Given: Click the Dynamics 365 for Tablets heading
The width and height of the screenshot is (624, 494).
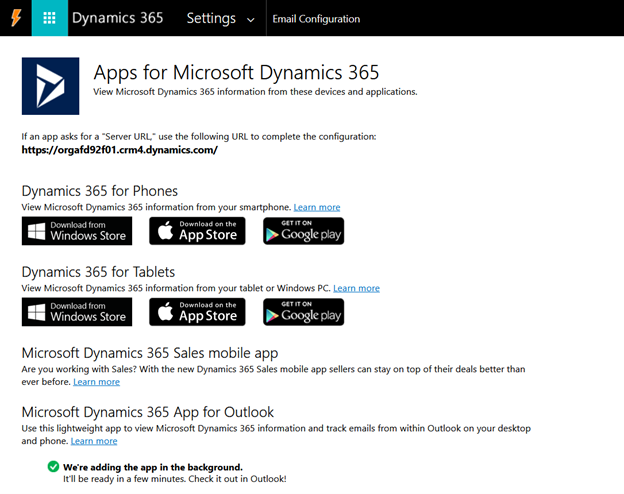Looking at the screenshot, I should (x=98, y=272).
